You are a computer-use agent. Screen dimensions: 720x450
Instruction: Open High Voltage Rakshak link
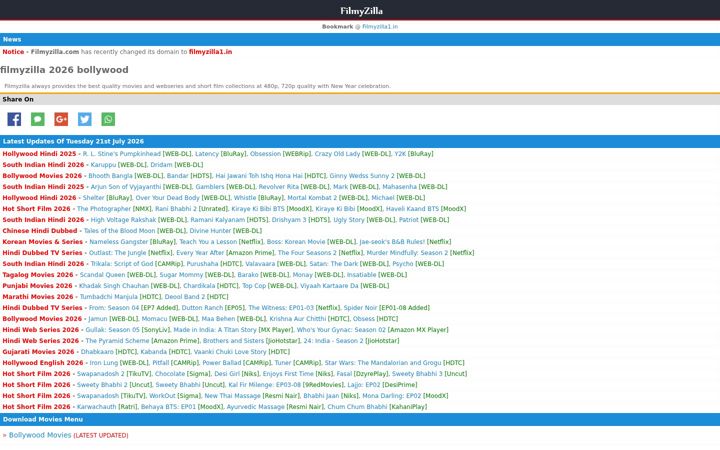(x=124, y=220)
